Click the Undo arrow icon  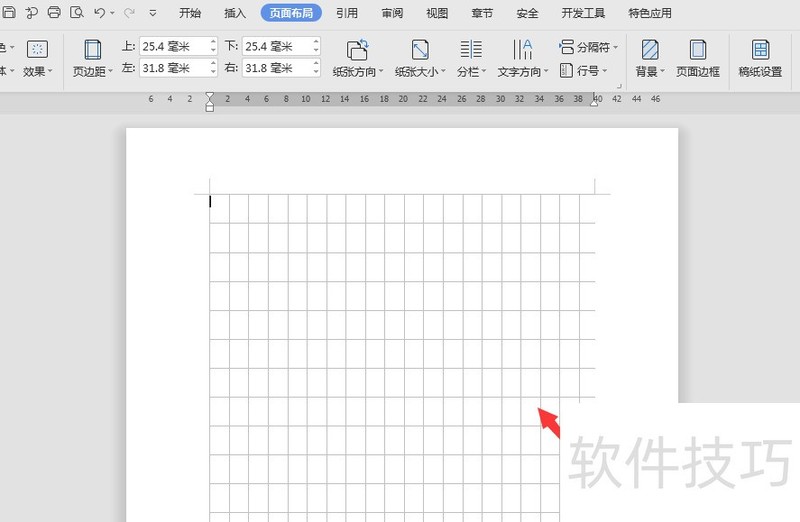point(99,13)
